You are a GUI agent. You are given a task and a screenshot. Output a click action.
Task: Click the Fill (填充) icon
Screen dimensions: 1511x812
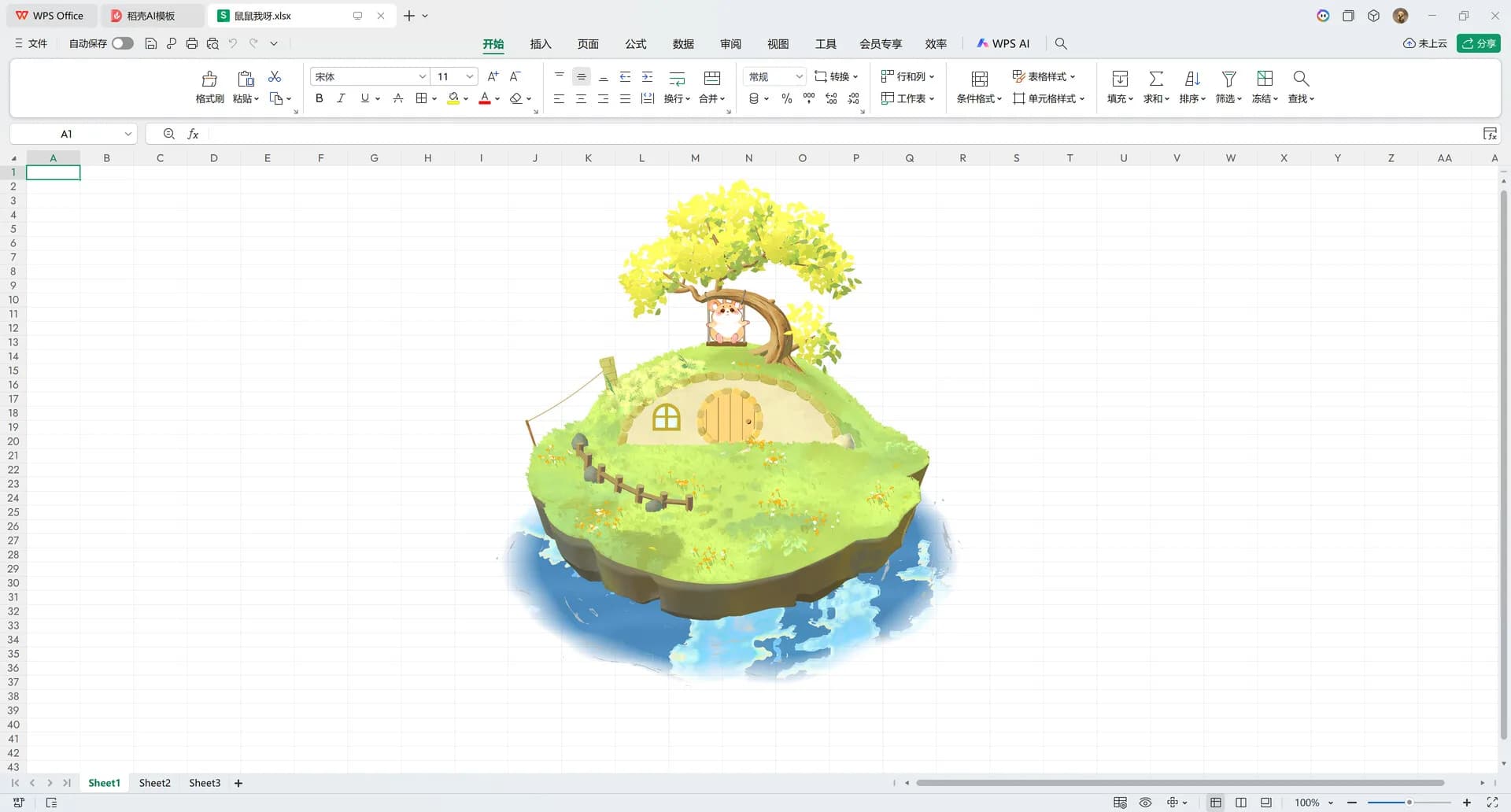pos(1119,79)
